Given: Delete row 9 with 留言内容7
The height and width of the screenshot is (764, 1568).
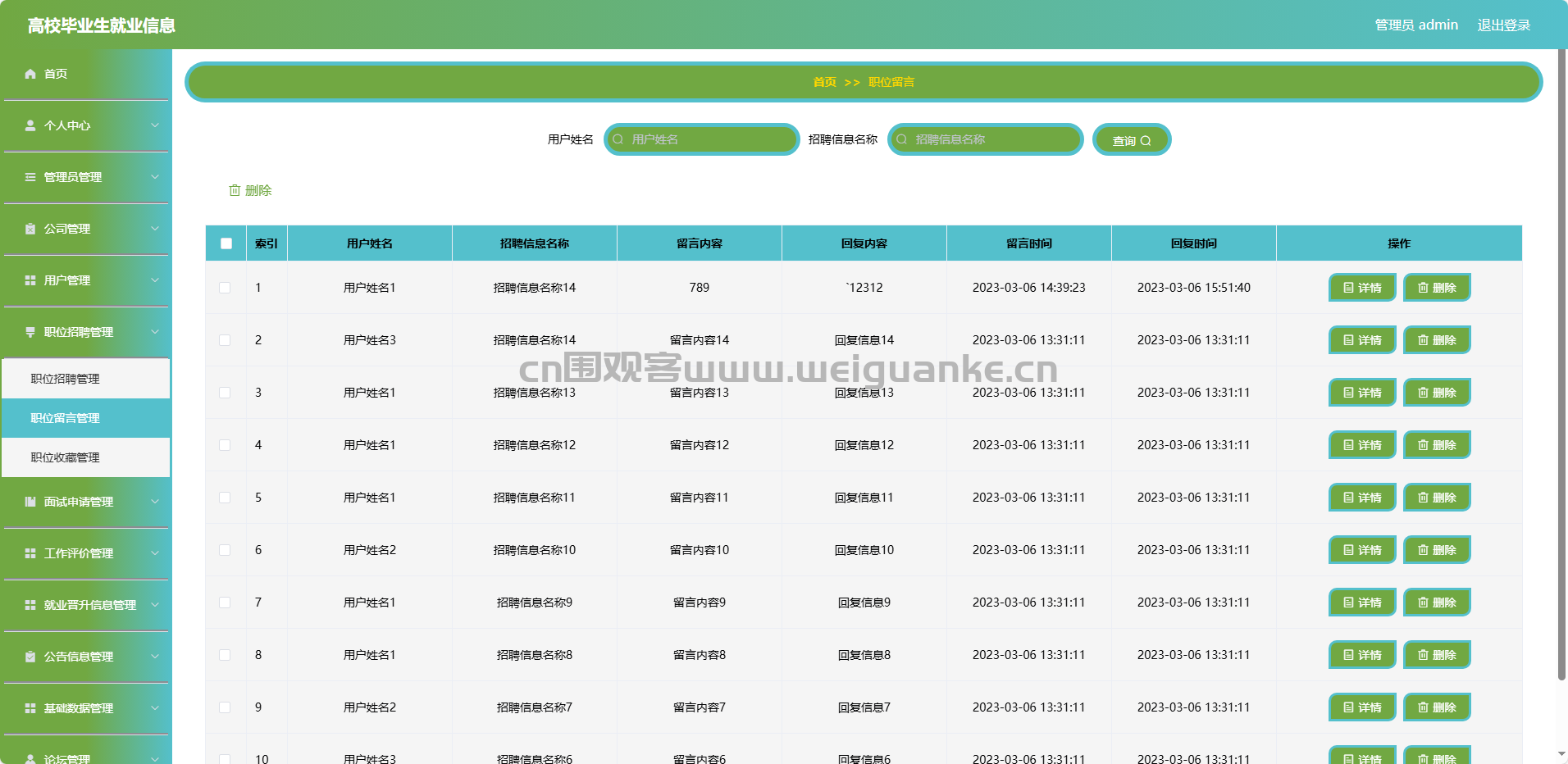Looking at the screenshot, I should [1437, 707].
